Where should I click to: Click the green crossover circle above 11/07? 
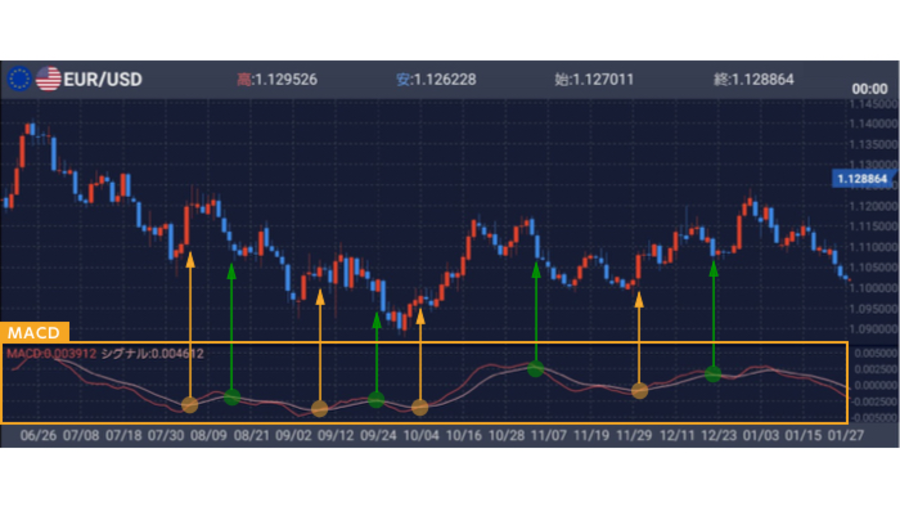tap(535, 369)
